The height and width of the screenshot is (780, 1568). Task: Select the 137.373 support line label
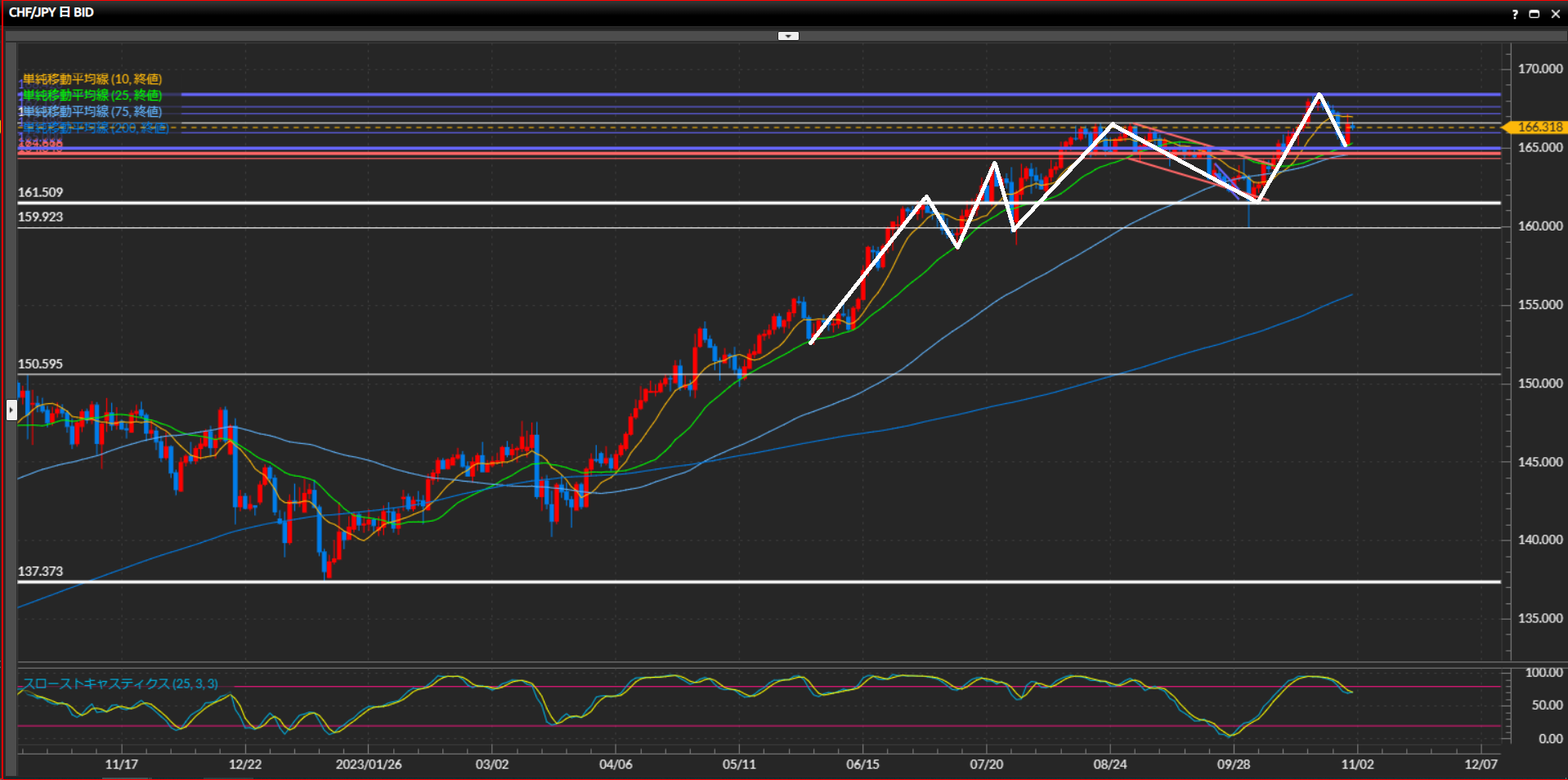click(x=40, y=572)
